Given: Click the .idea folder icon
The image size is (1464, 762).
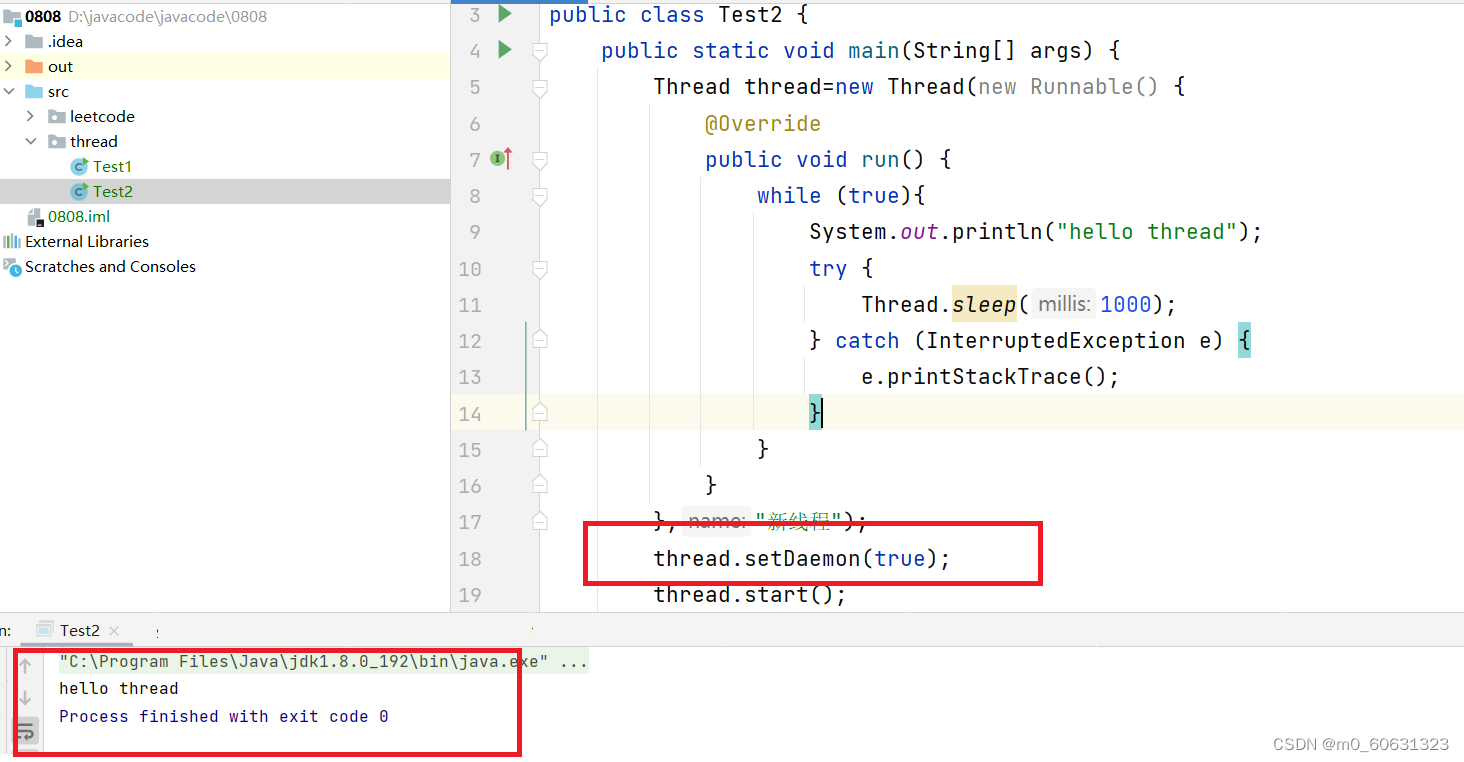Looking at the screenshot, I should 35,41.
